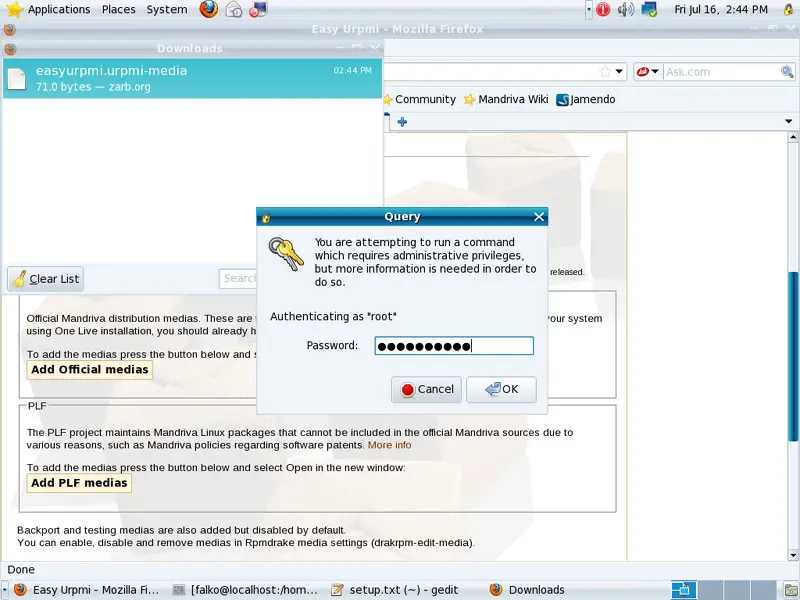
Task: Click the Add PLF medias button
Action: 79,483
